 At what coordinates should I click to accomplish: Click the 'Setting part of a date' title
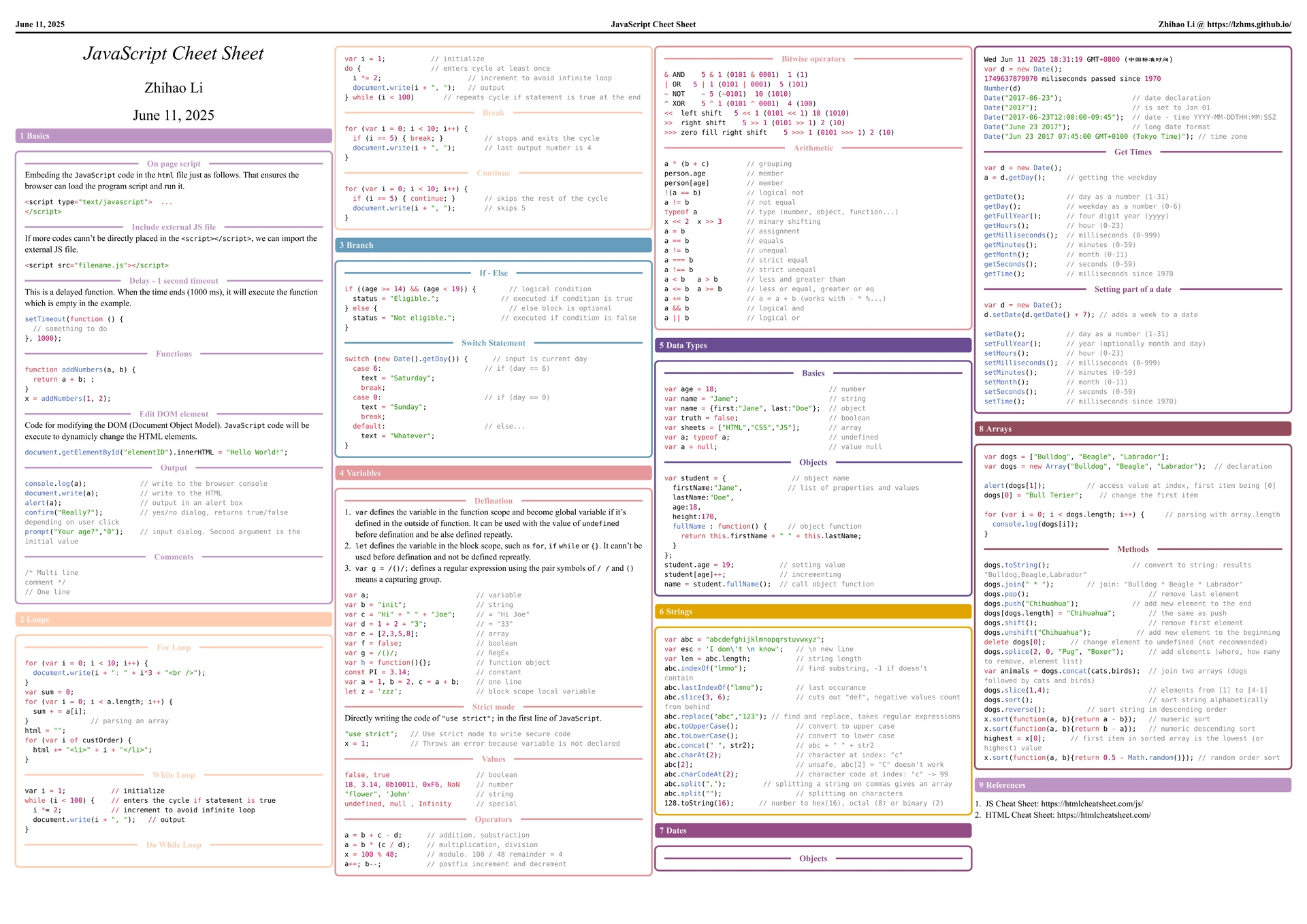point(1133,289)
